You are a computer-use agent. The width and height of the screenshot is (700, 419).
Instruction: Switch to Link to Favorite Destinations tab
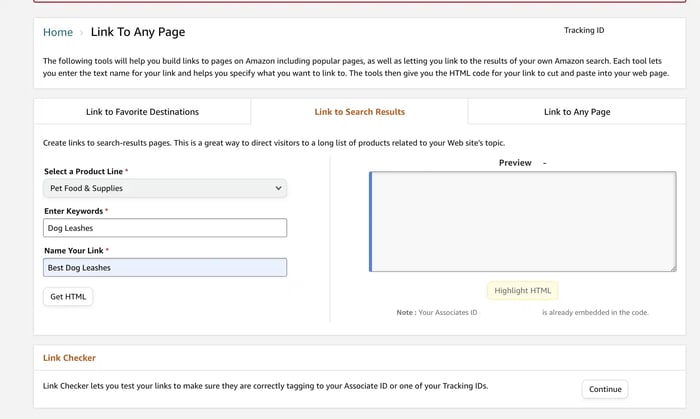(x=142, y=112)
